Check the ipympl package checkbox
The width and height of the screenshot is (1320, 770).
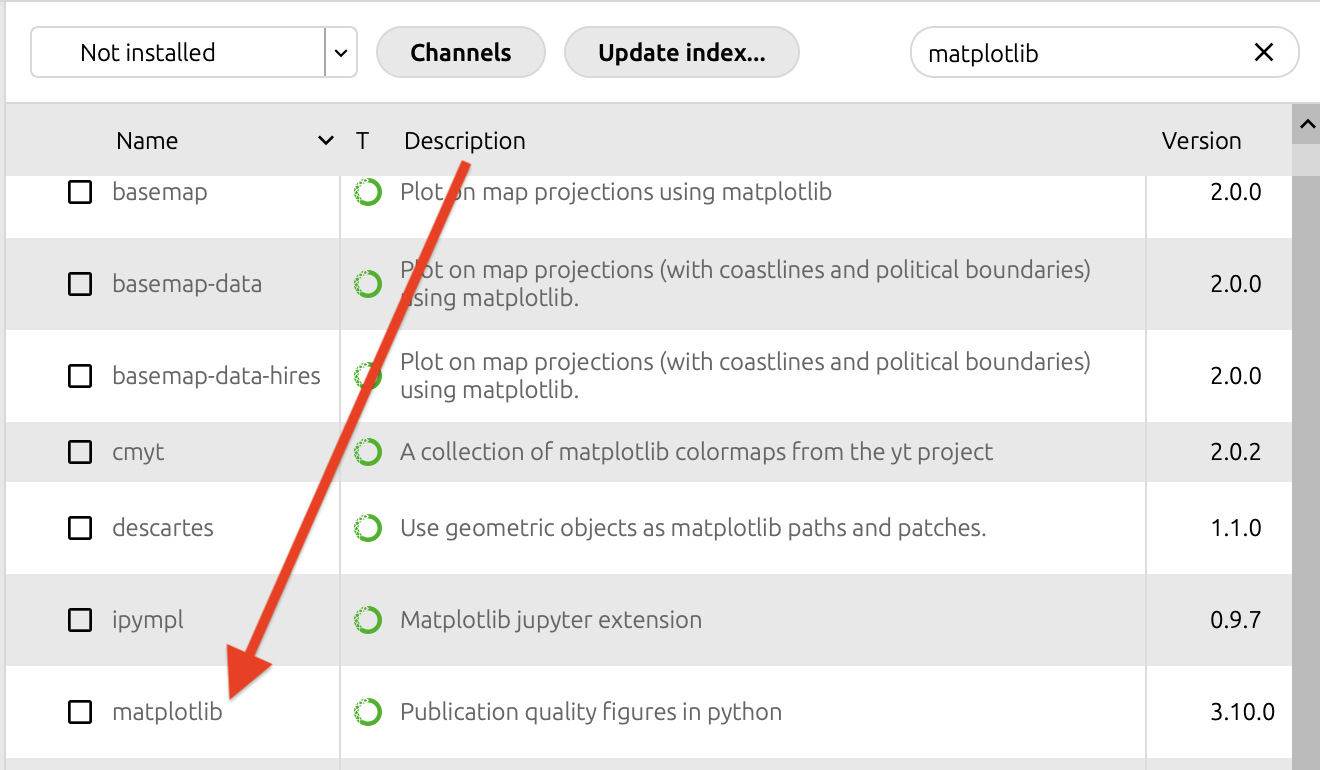tap(80, 620)
